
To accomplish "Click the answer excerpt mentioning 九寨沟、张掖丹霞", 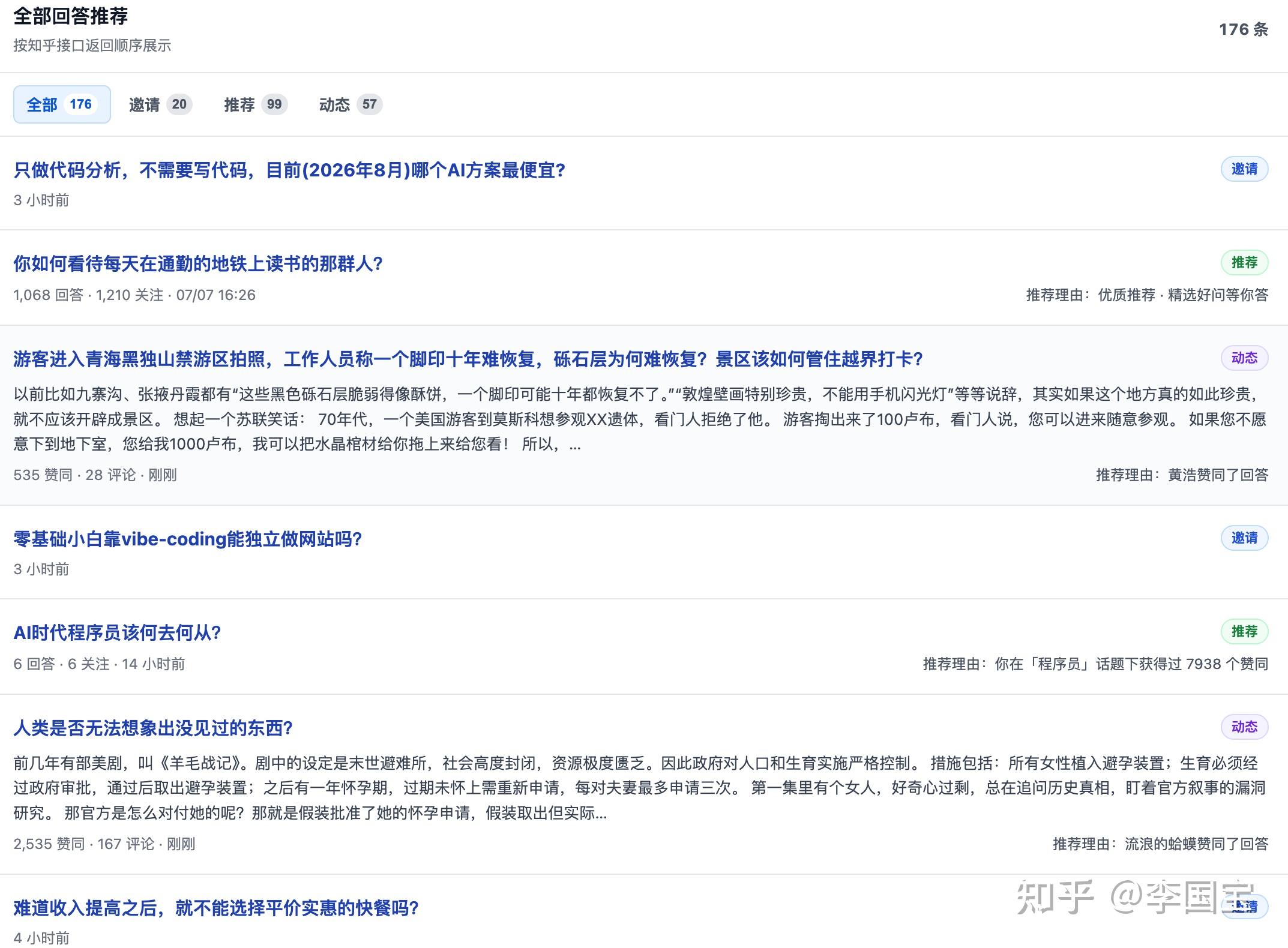I will [640, 419].
